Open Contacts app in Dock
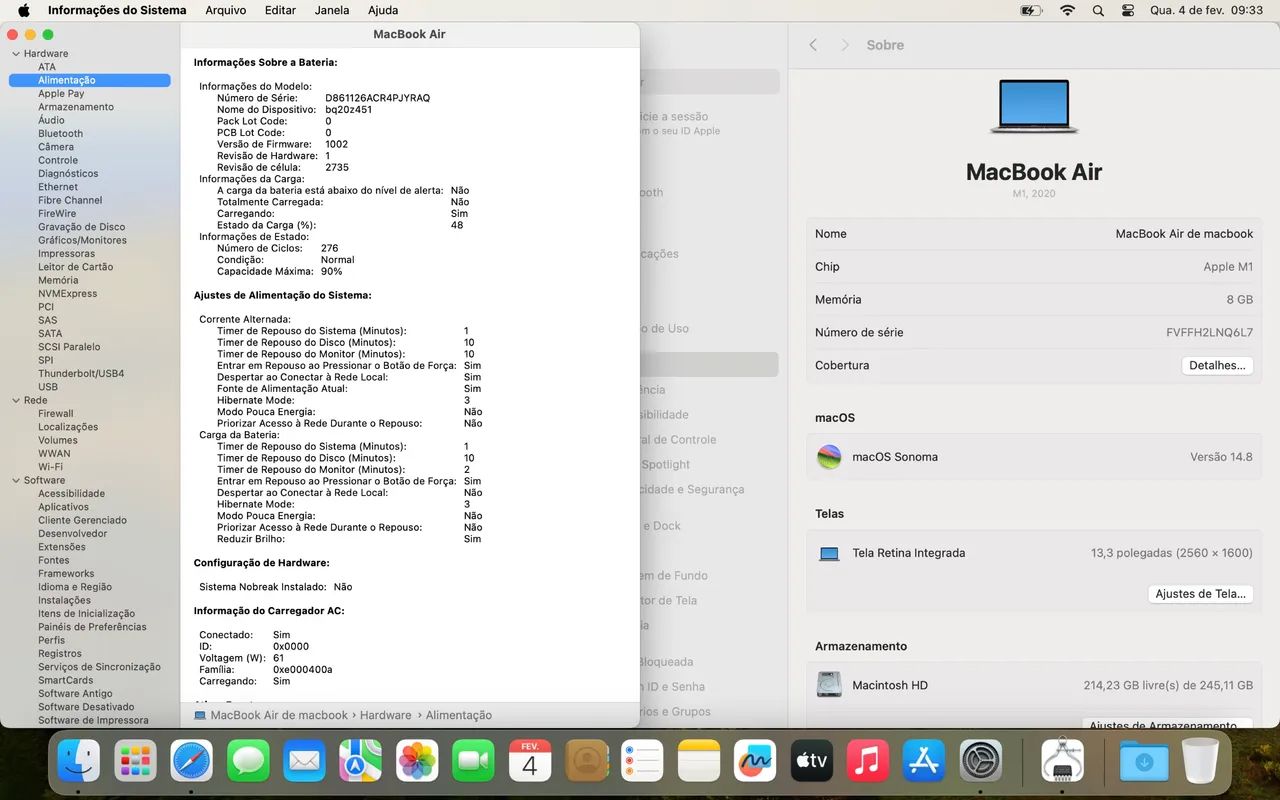The image size is (1280, 800). (x=586, y=761)
